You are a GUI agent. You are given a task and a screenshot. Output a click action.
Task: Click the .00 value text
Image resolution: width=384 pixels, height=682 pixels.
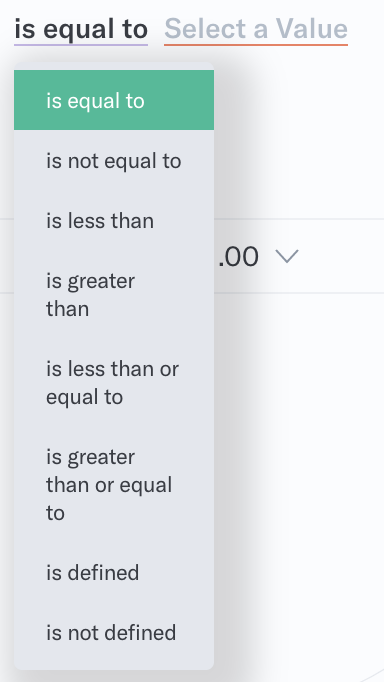coord(238,257)
